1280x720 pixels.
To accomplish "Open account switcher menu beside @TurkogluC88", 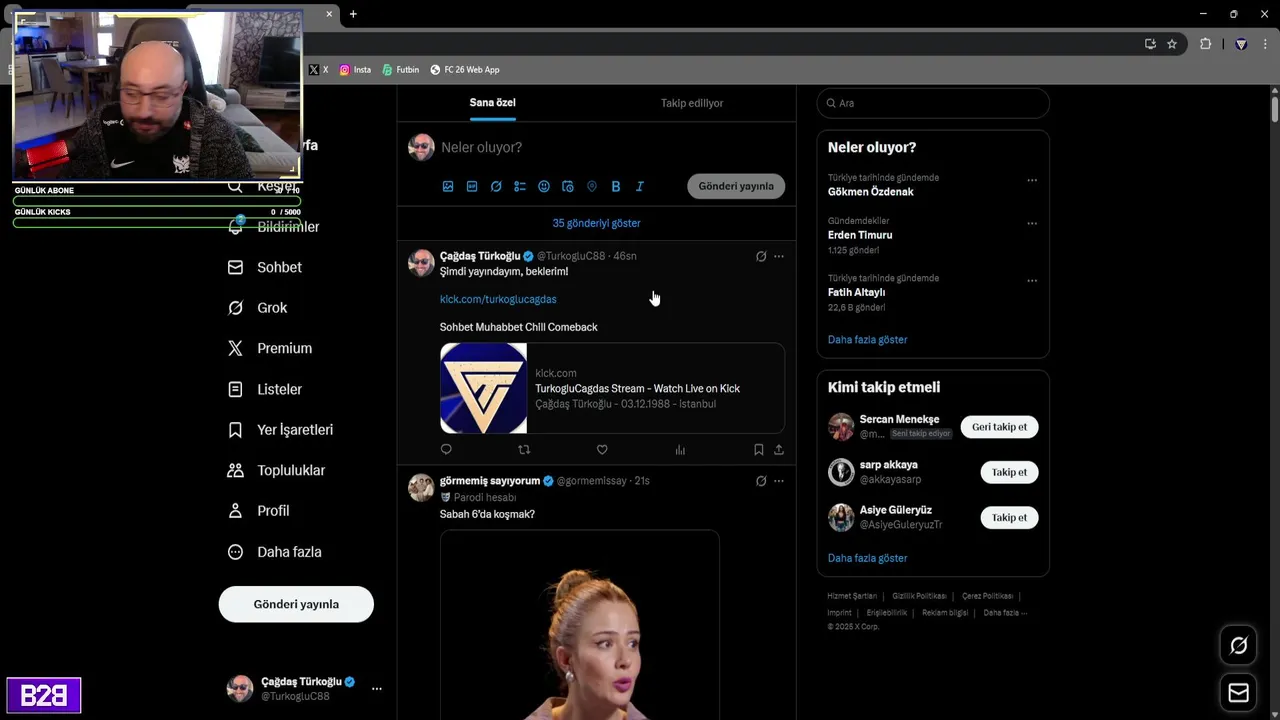I will (x=377, y=689).
